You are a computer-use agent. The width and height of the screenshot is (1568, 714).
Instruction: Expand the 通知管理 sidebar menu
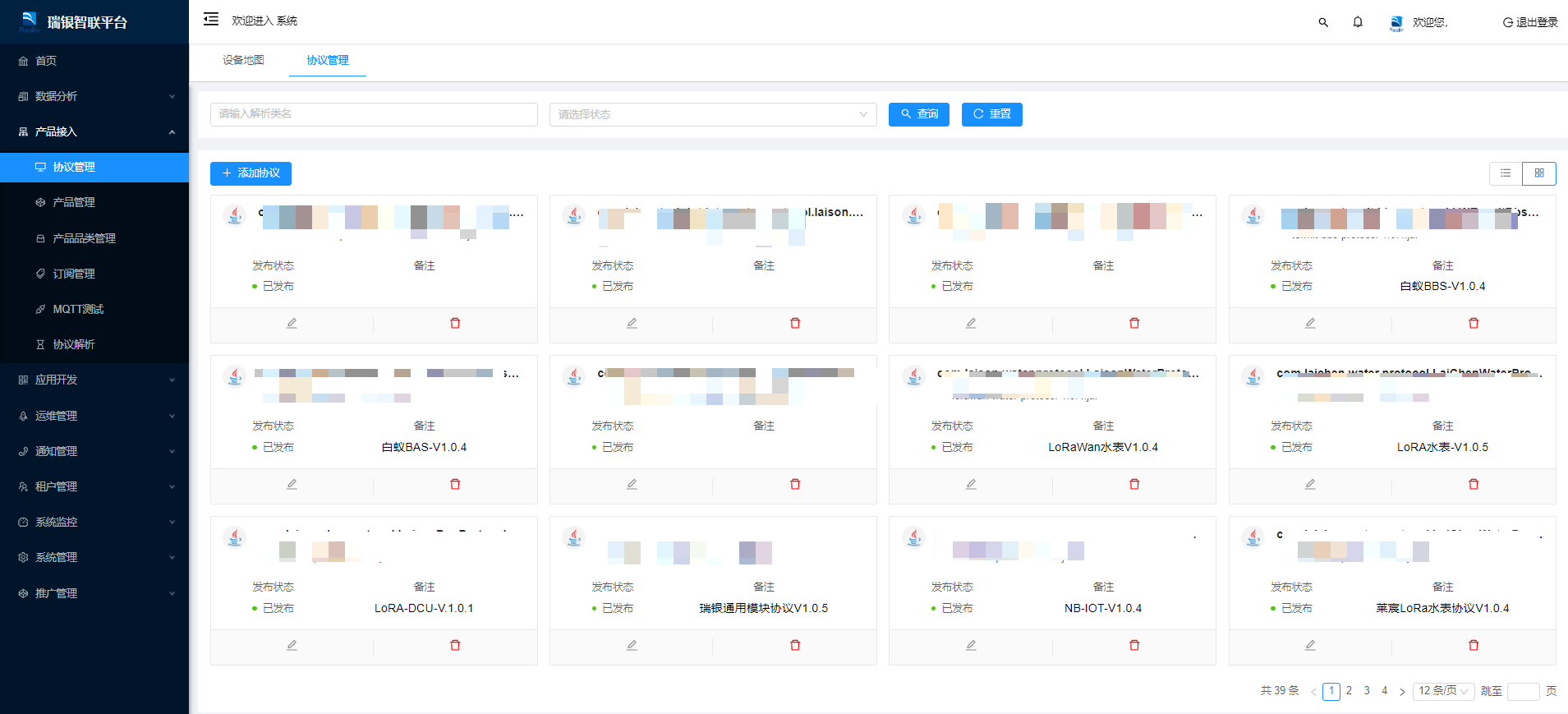(94, 451)
